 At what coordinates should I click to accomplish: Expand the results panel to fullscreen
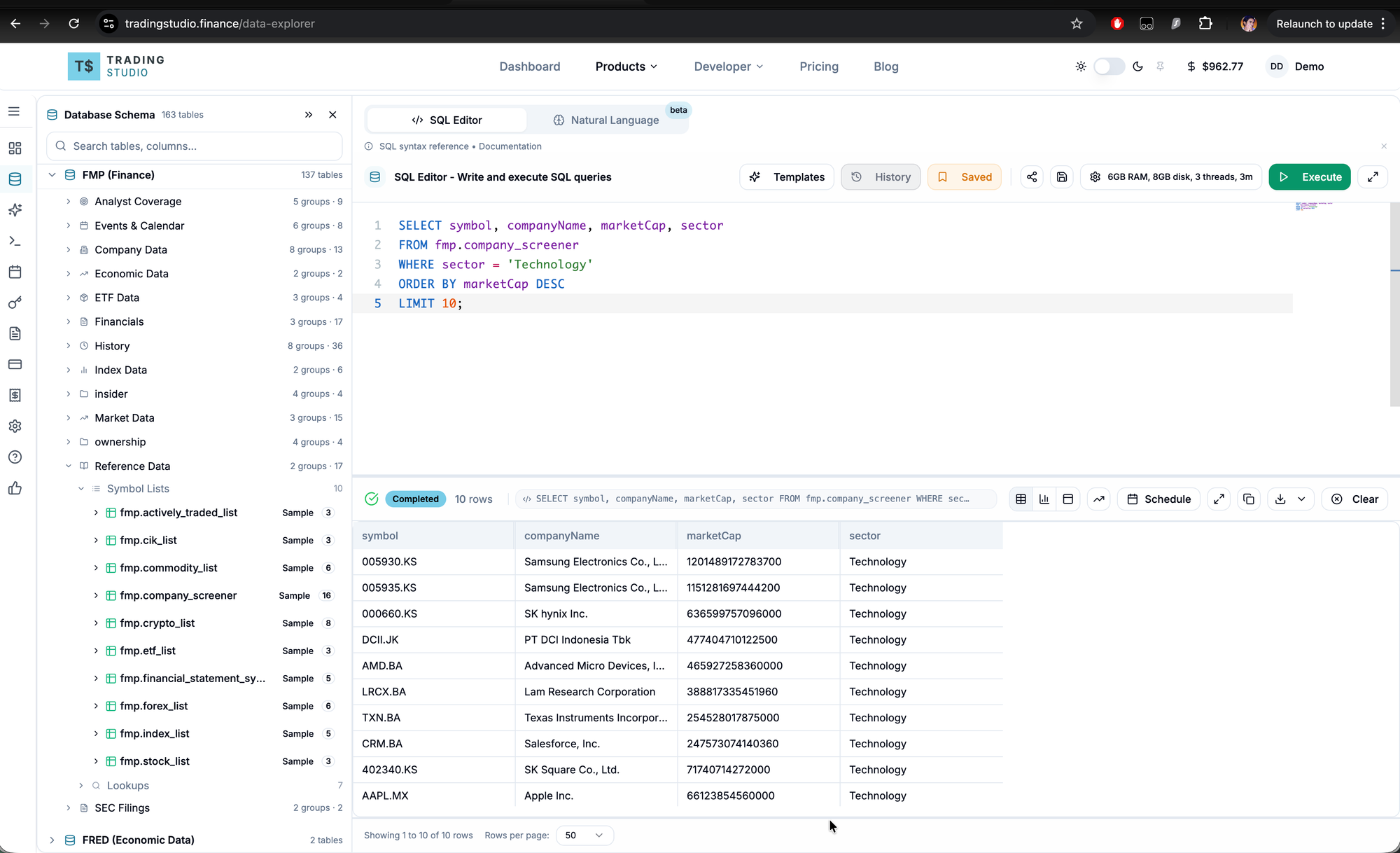point(1219,499)
